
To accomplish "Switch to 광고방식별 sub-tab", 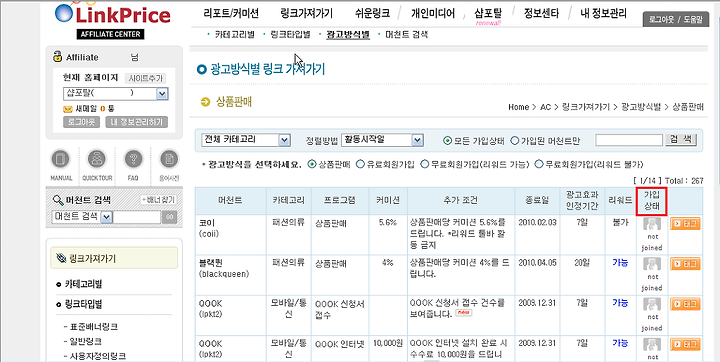I will [348, 34].
